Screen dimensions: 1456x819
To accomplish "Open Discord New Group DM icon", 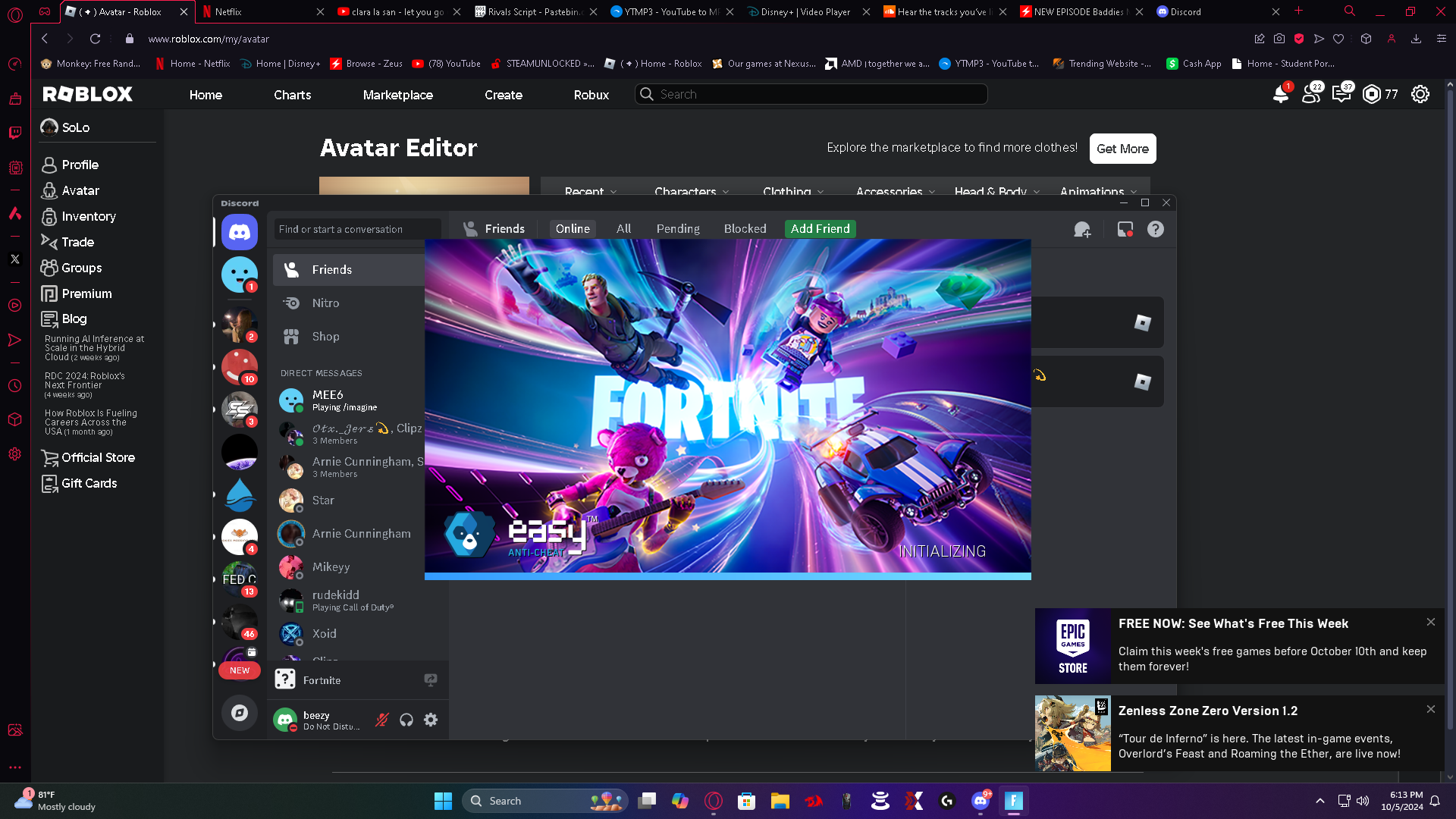I will [x=1082, y=229].
